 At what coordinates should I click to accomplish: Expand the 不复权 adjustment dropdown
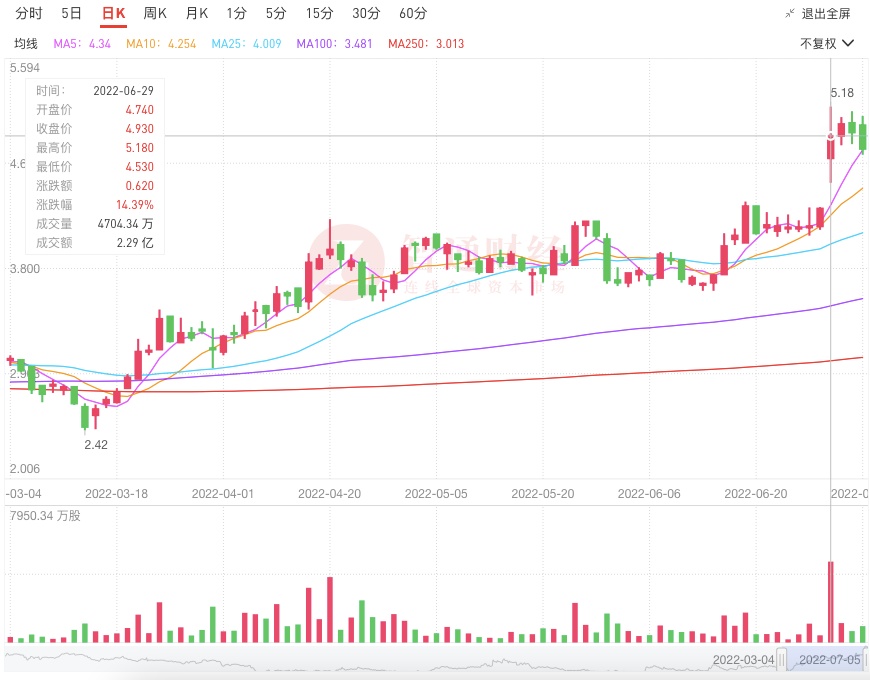point(827,44)
